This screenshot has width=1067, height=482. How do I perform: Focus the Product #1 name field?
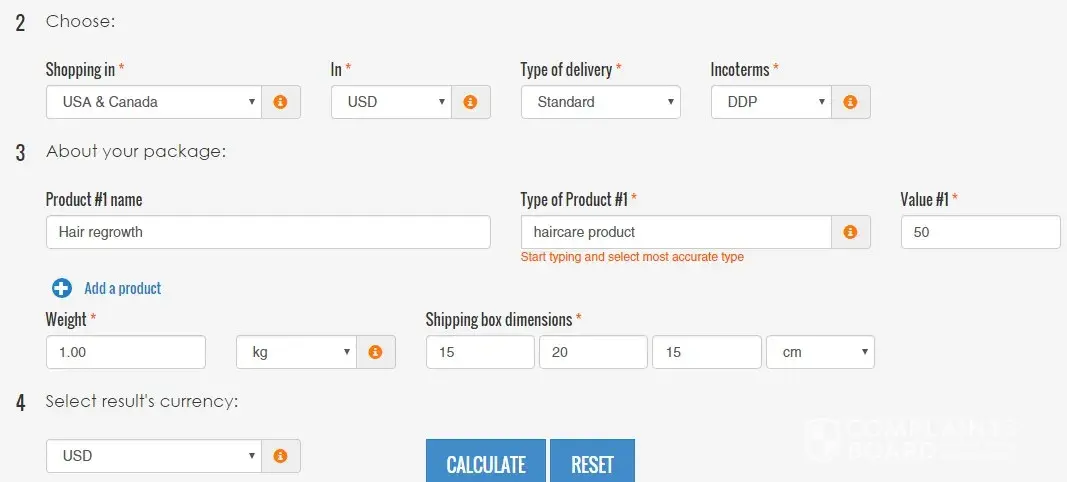tap(268, 232)
